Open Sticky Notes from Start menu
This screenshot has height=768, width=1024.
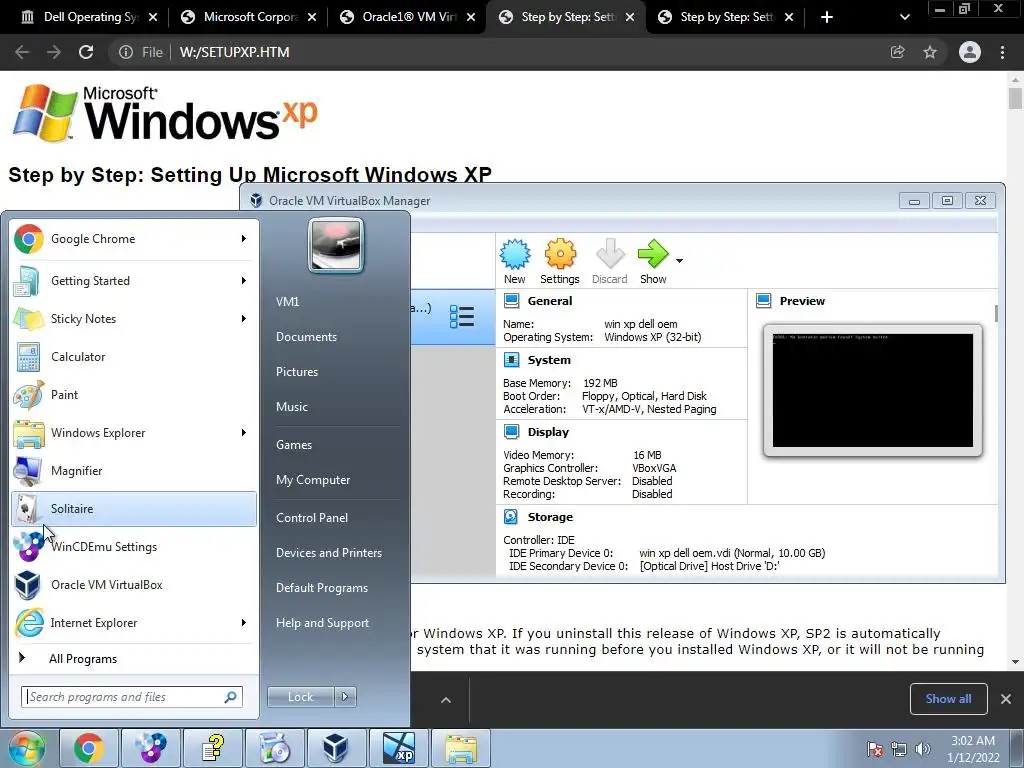[x=133, y=319]
